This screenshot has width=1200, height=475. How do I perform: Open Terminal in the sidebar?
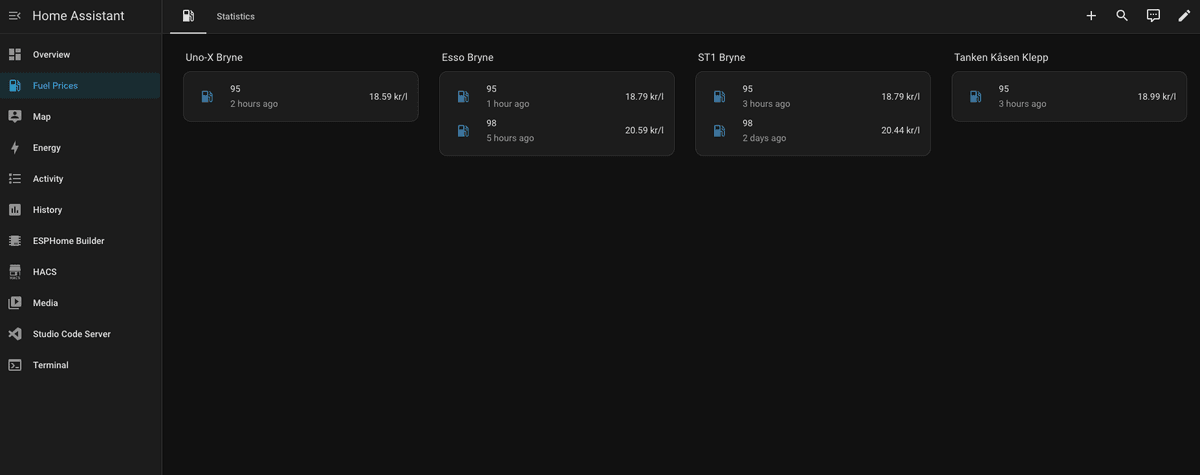click(80, 364)
